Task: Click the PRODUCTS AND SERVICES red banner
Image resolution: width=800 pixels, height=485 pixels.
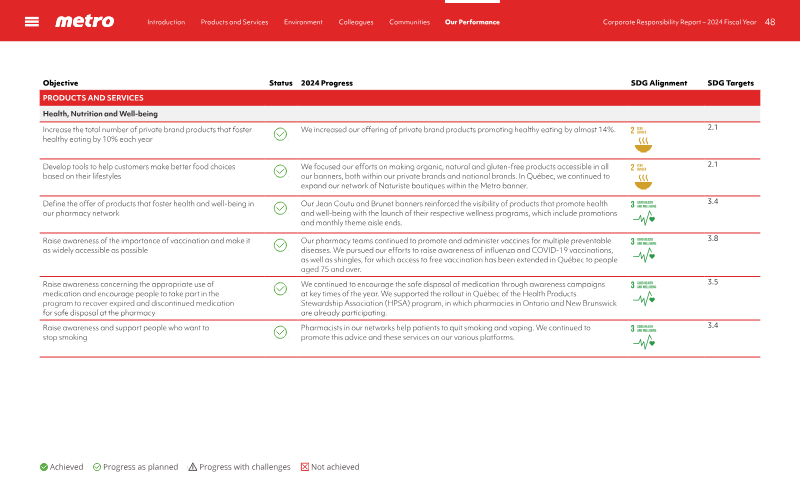Action: click(399, 98)
